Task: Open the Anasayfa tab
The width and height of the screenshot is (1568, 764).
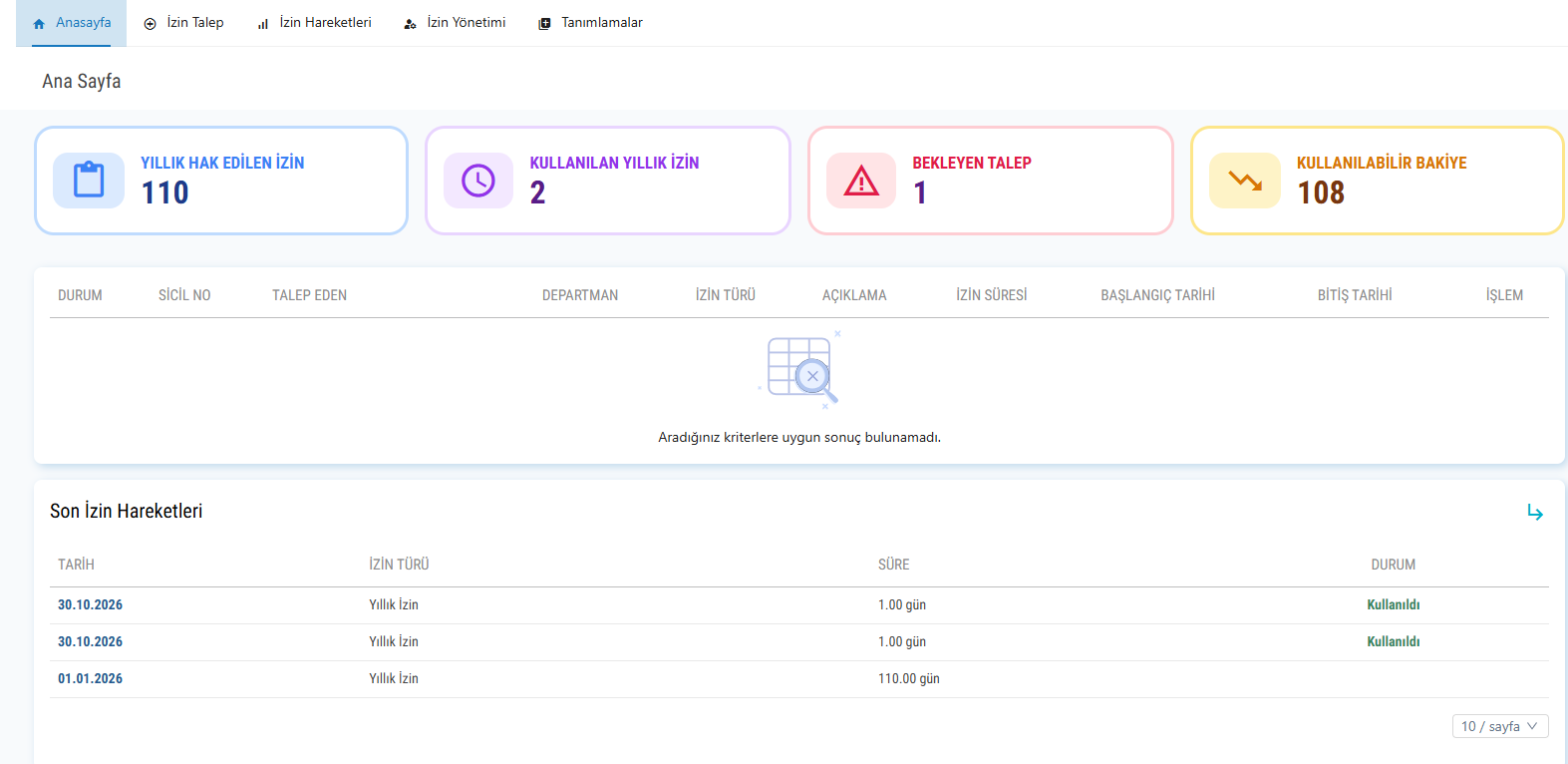Action: [72, 23]
